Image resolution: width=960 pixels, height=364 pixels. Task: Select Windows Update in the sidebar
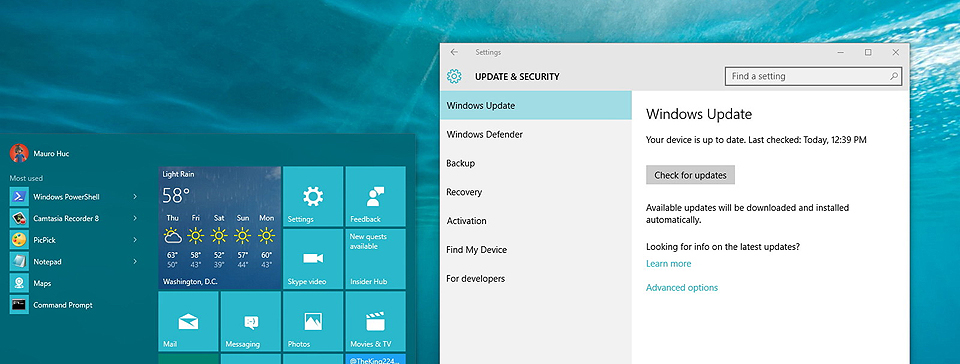point(536,105)
